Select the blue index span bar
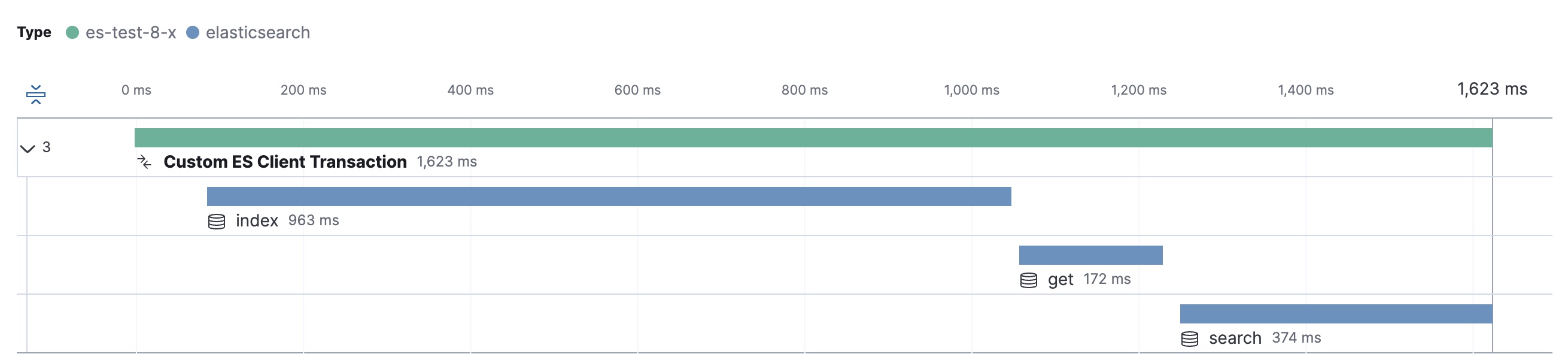1568x363 pixels. [609, 196]
